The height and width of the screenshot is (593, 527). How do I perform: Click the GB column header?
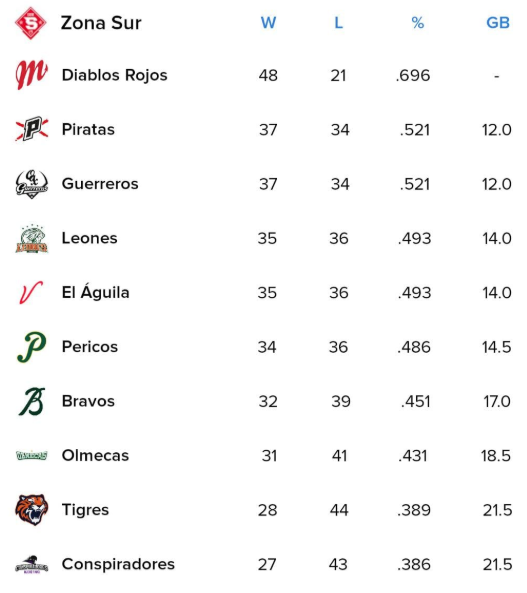(498, 23)
